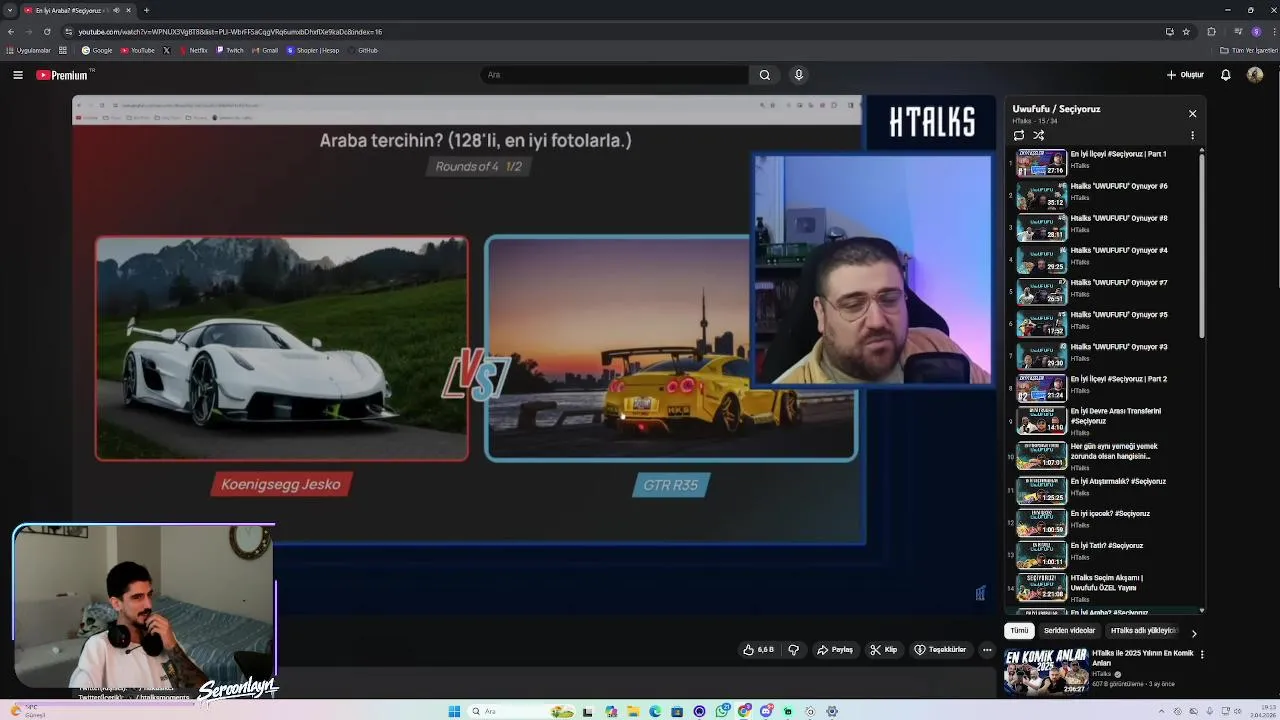This screenshot has width=1280, height=720.
Task: Open a new browser tab
Action: click(146, 10)
